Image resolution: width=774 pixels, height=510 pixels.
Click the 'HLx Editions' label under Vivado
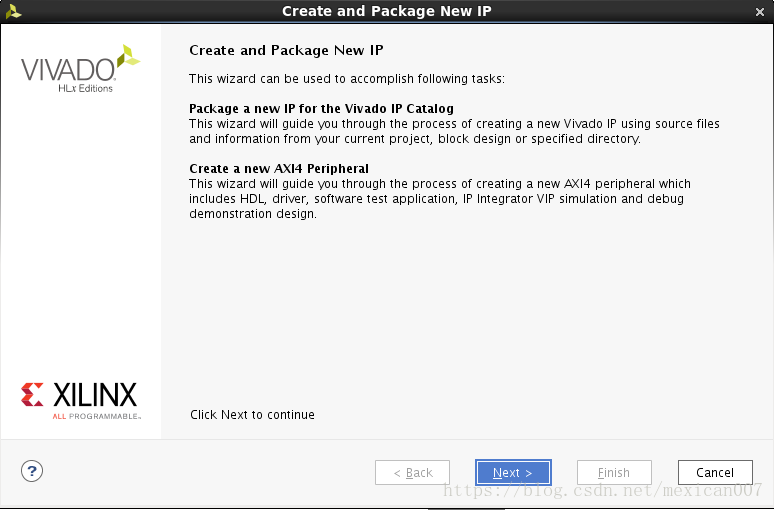(85, 88)
